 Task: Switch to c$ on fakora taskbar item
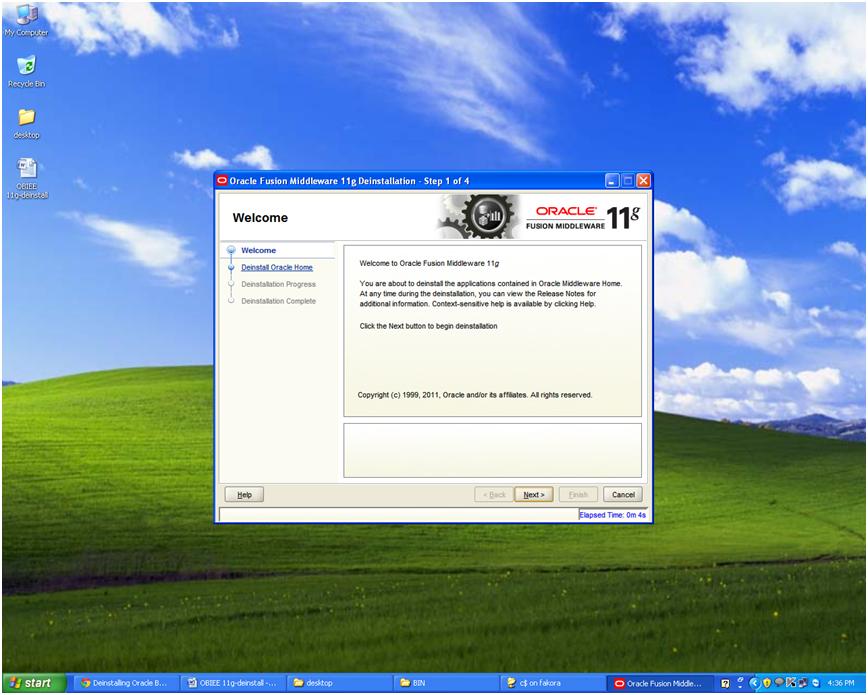552,683
